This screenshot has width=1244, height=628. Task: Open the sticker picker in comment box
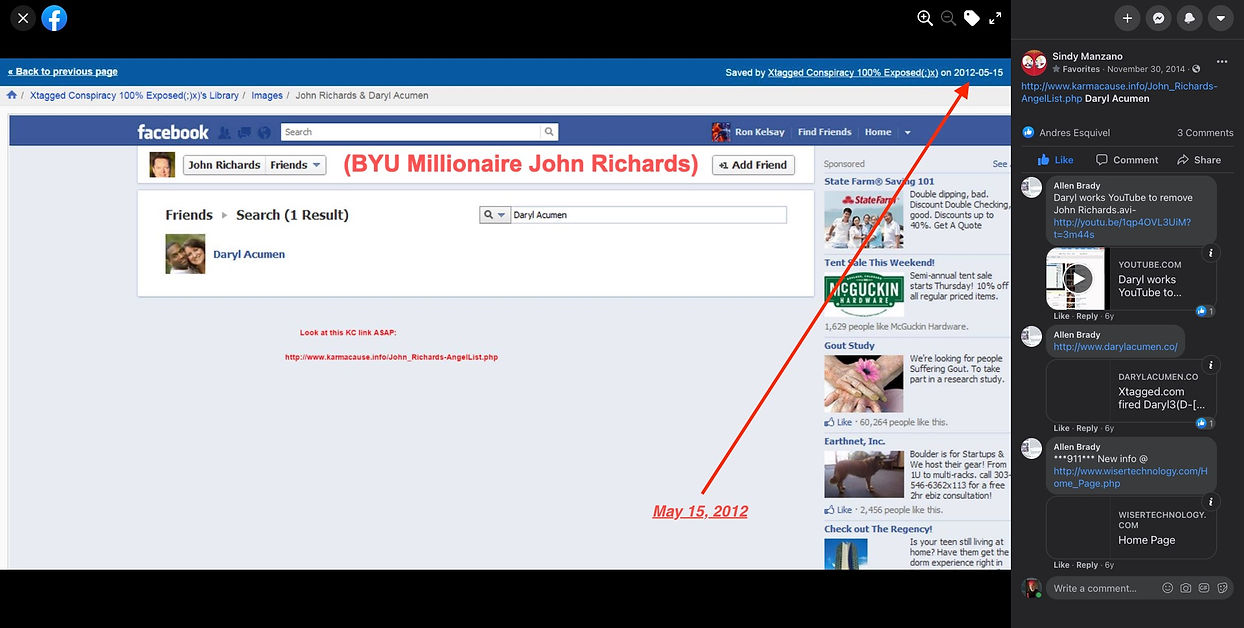(1222, 588)
